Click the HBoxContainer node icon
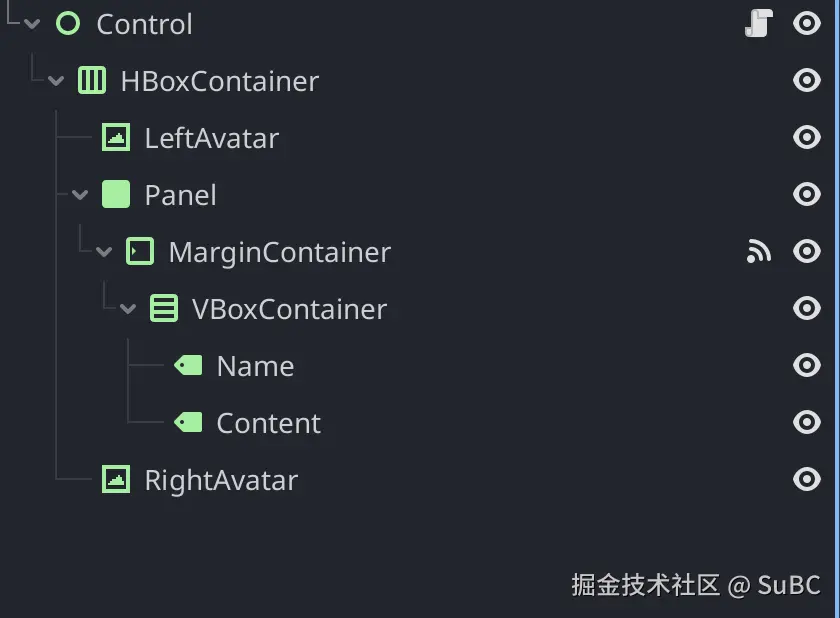Screen dimensions: 840x618 pos(92,80)
